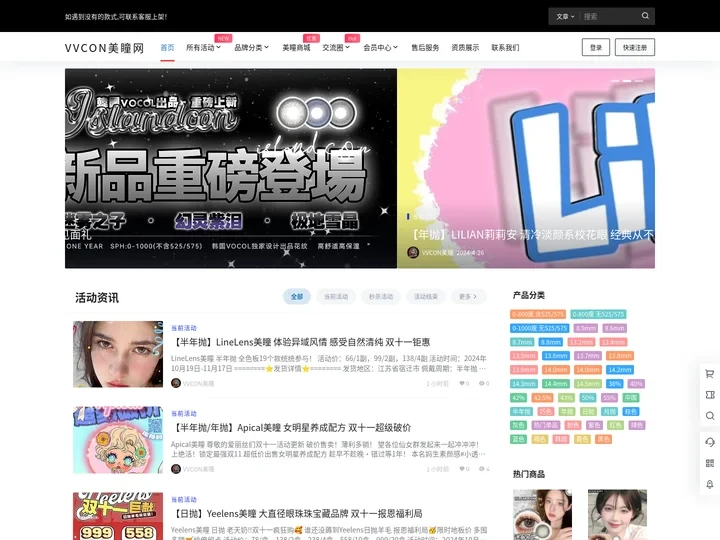Image resolution: width=720 pixels, height=540 pixels.
Task: Open Apical美瞳 女明星养成配方 article title
Action: [x=291, y=428]
